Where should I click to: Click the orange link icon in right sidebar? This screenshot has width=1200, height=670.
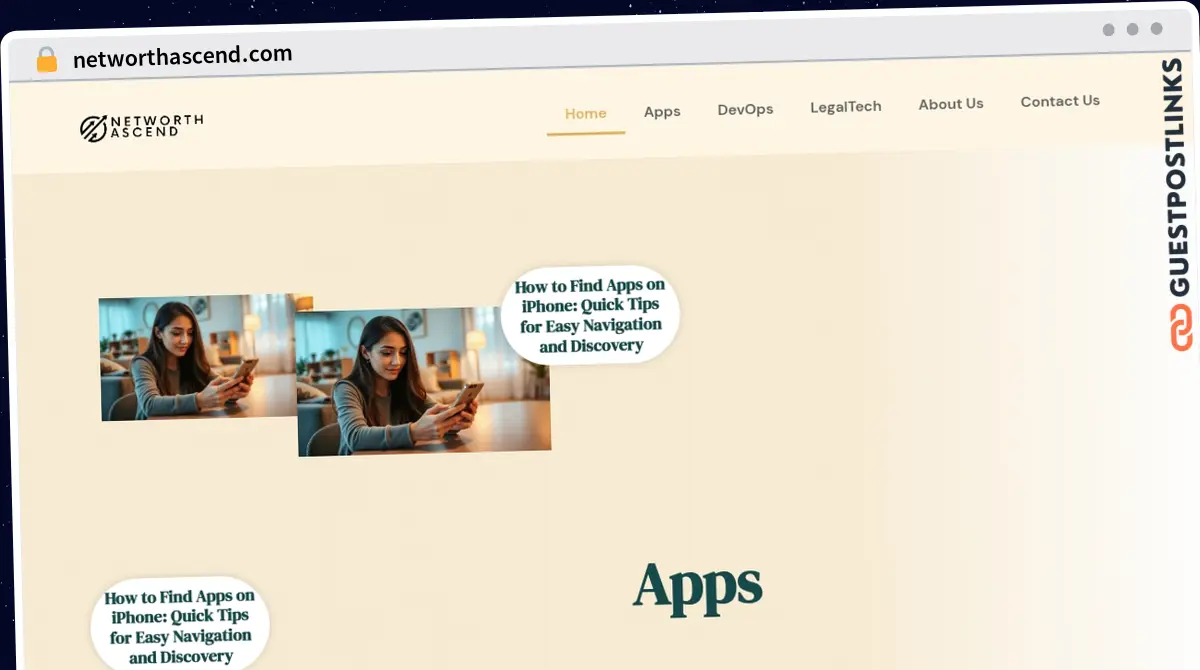pos(1181,330)
